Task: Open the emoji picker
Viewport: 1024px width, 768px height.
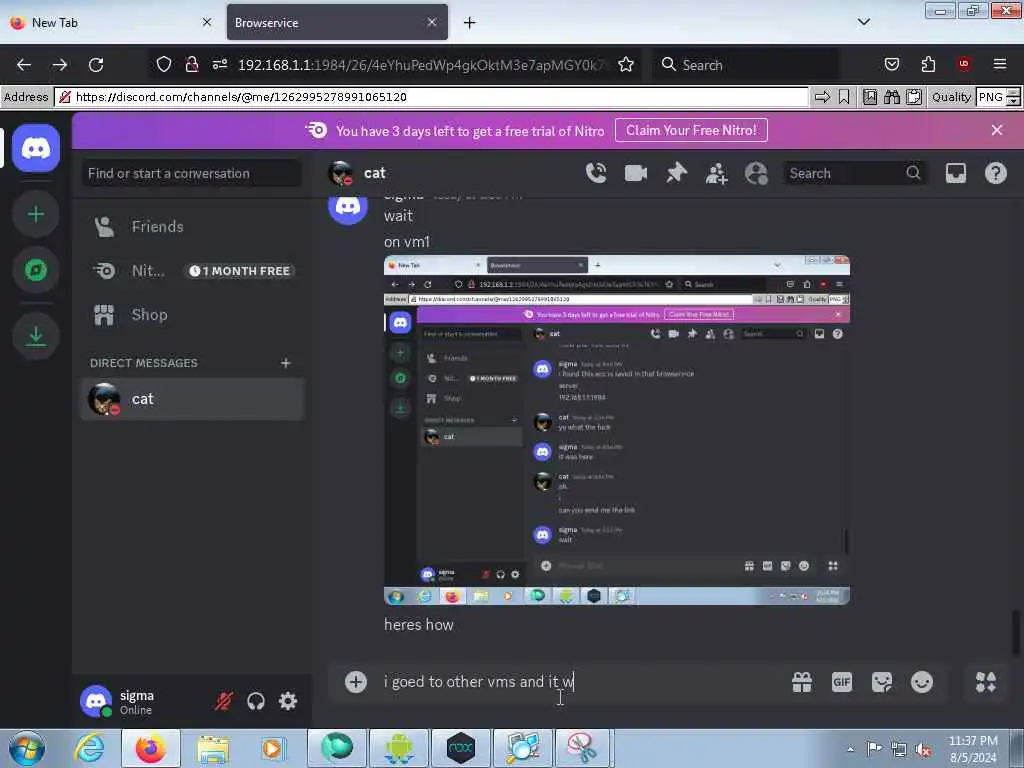Action: point(921,682)
